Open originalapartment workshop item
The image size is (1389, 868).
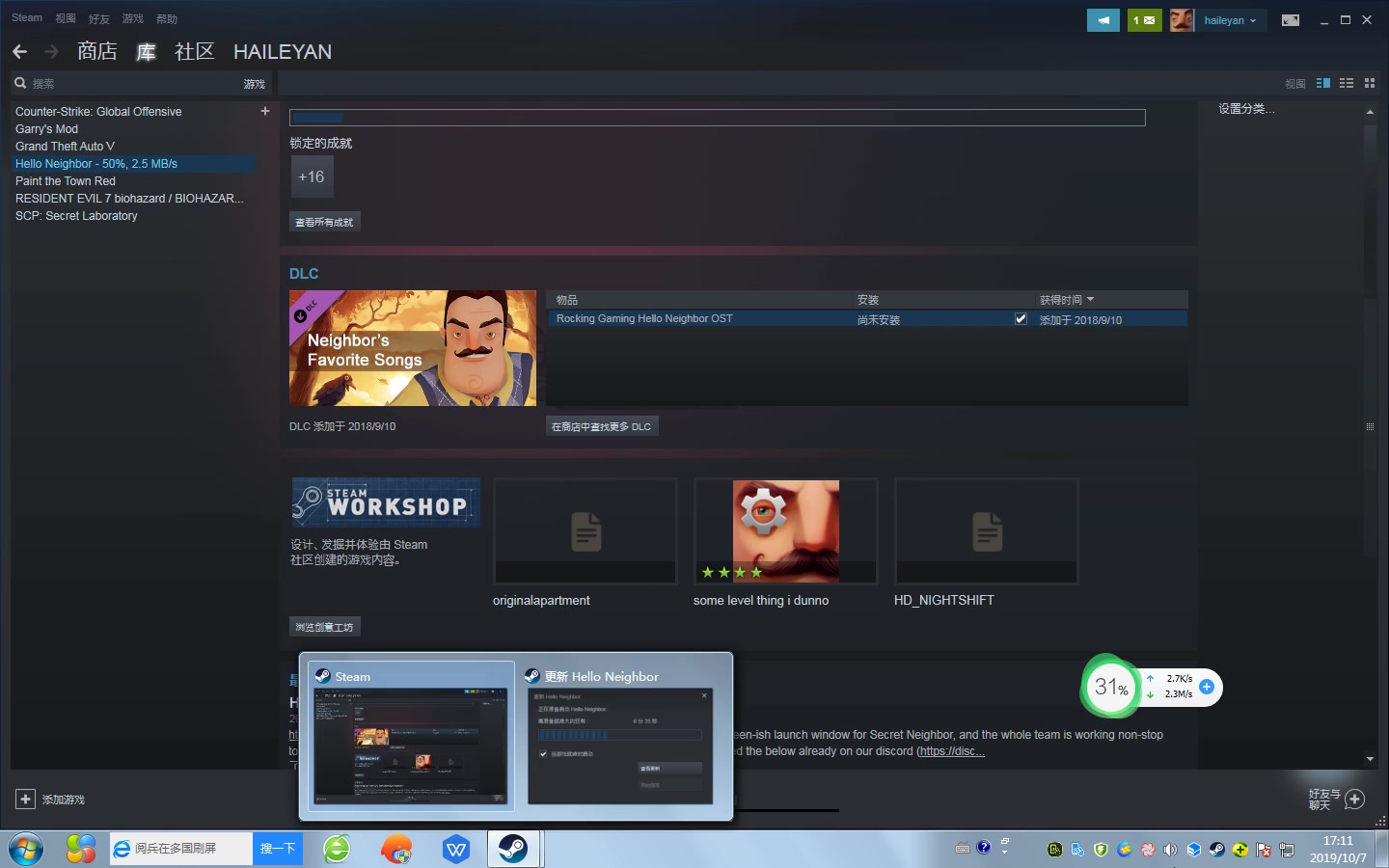pyautogui.click(x=586, y=531)
